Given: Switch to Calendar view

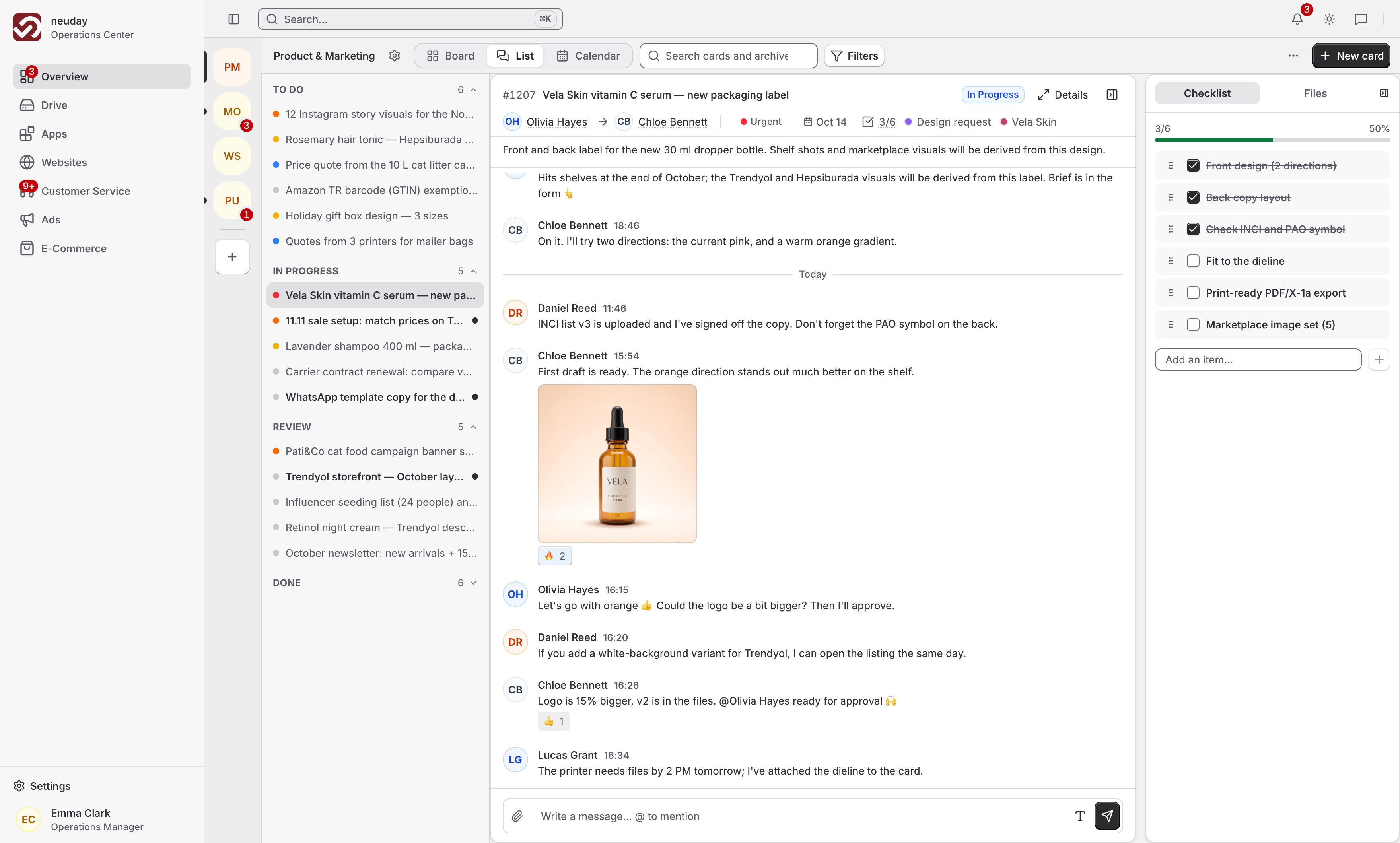Looking at the screenshot, I should (588, 56).
